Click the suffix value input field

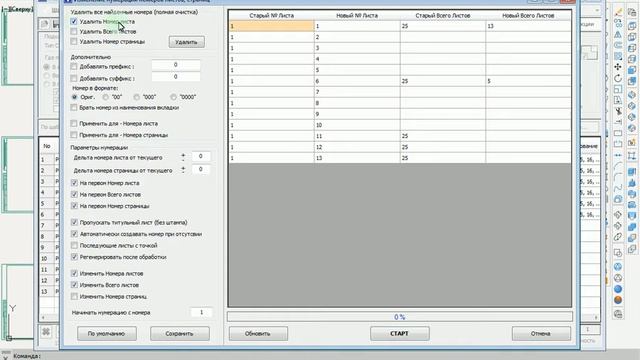tap(176, 77)
